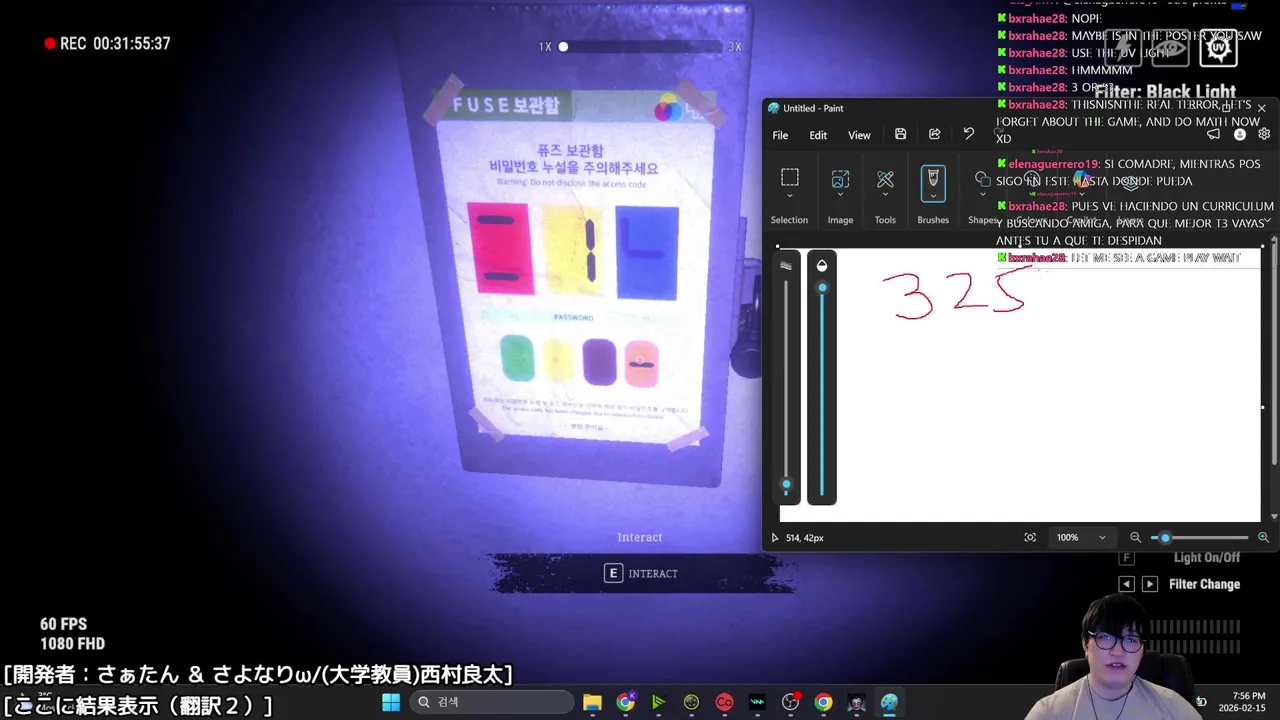Image resolution: width=1280 pixels, height=720 pixels.
Task: Expand the Tools dropdown chevron
Action: [x=885, y=196]
